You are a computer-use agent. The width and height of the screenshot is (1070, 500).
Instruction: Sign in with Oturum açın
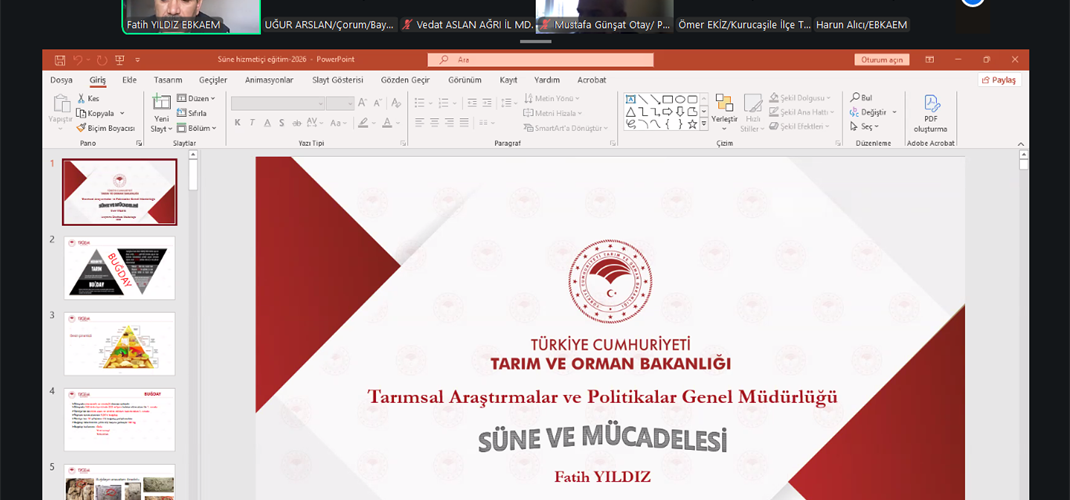[x=882, y=60]
